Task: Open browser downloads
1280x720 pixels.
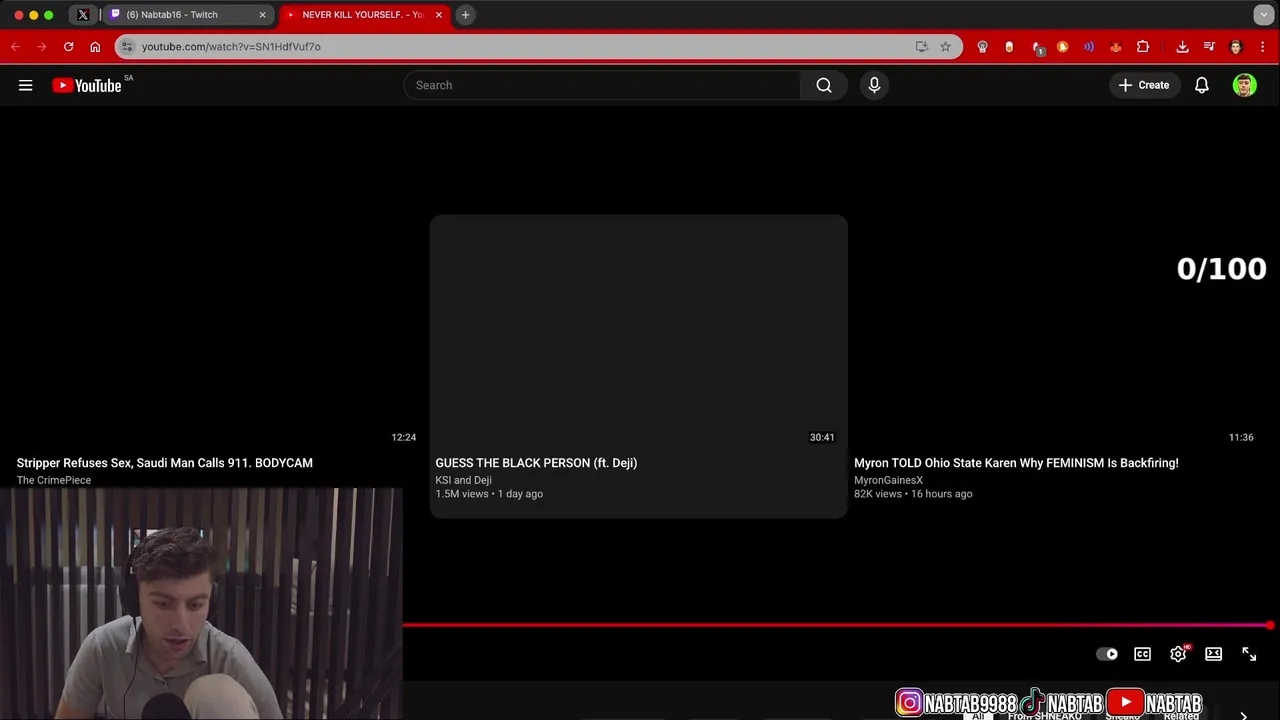Action: (1182, 47)
